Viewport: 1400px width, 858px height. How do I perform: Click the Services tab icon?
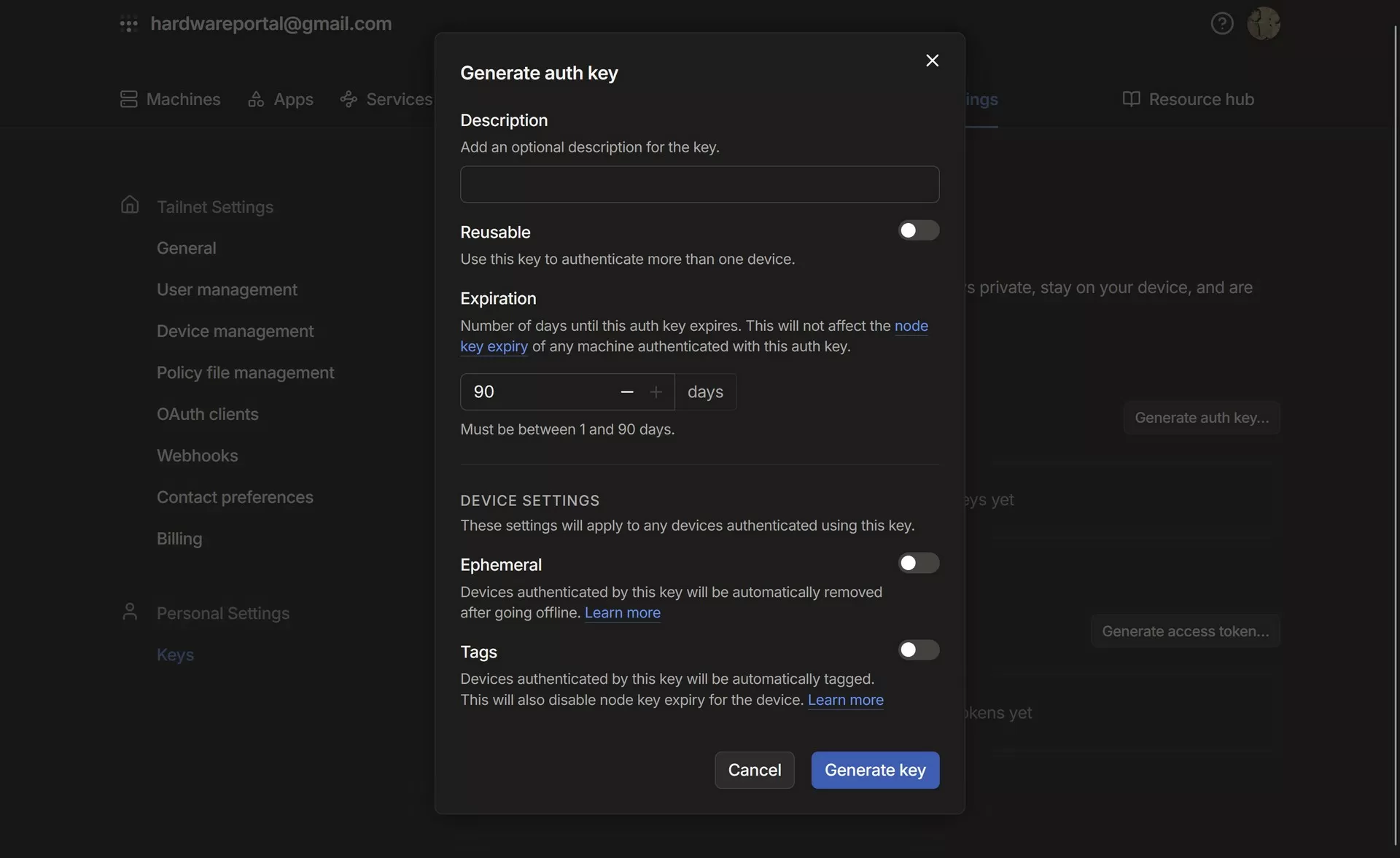pyautogui.click(x=349, y=99)
